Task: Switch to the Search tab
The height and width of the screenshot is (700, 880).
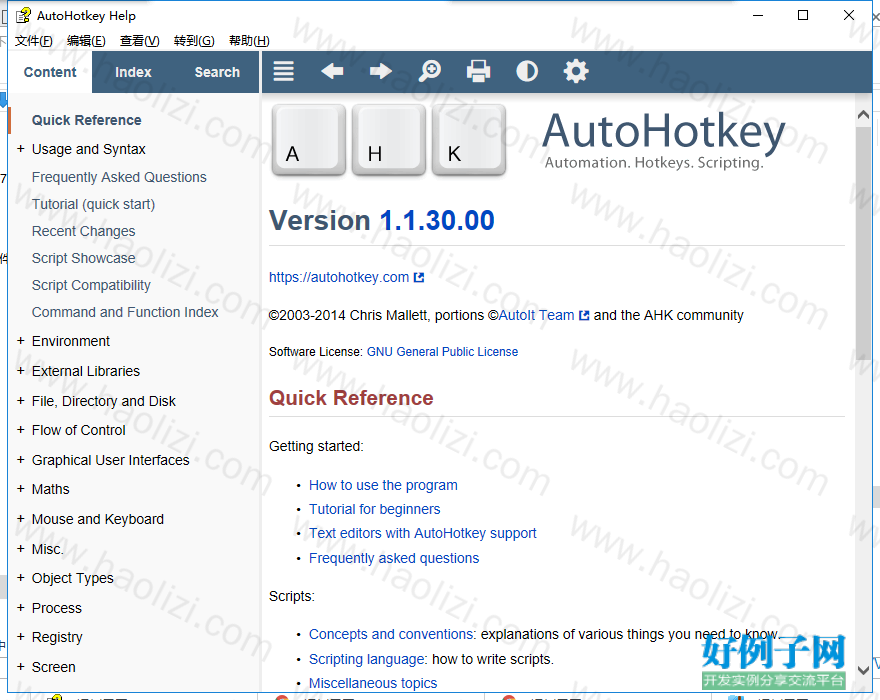Action: [217, 72]
